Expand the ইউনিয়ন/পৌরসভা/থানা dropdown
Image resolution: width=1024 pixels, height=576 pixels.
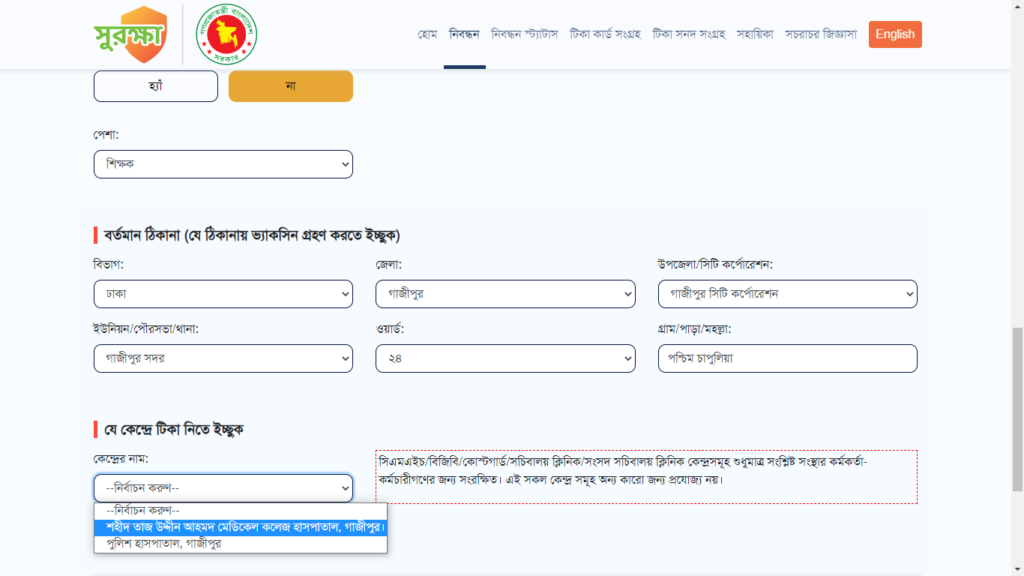tap(223, 358)
